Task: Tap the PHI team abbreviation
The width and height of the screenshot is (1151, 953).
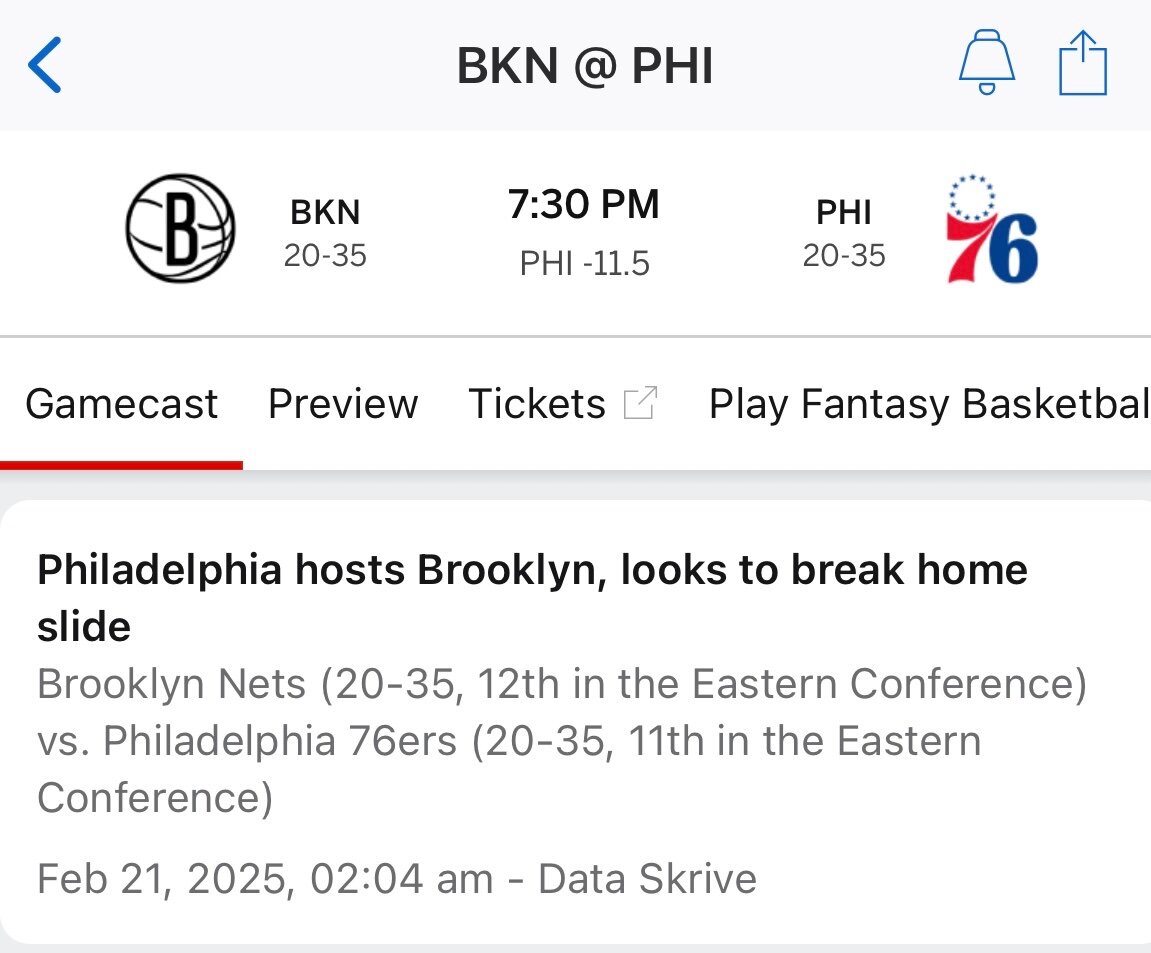Action: click(844, 212)
